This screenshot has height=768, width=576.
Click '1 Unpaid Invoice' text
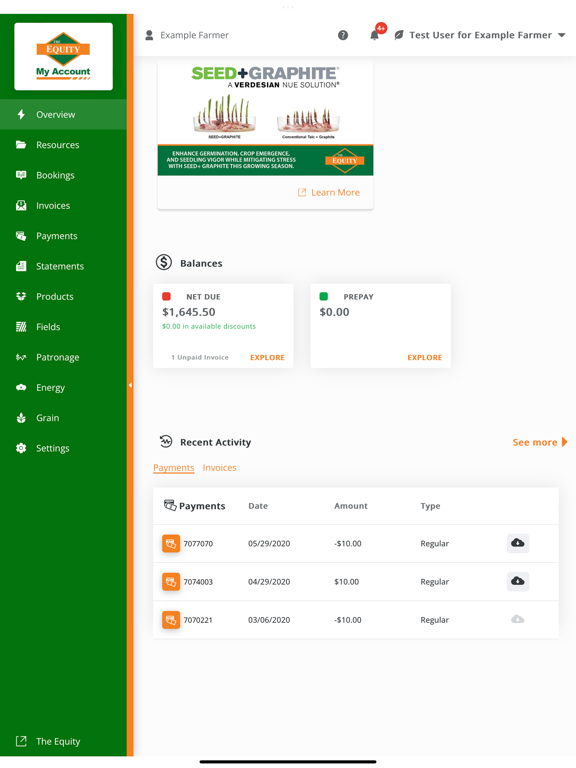point(200,358)
